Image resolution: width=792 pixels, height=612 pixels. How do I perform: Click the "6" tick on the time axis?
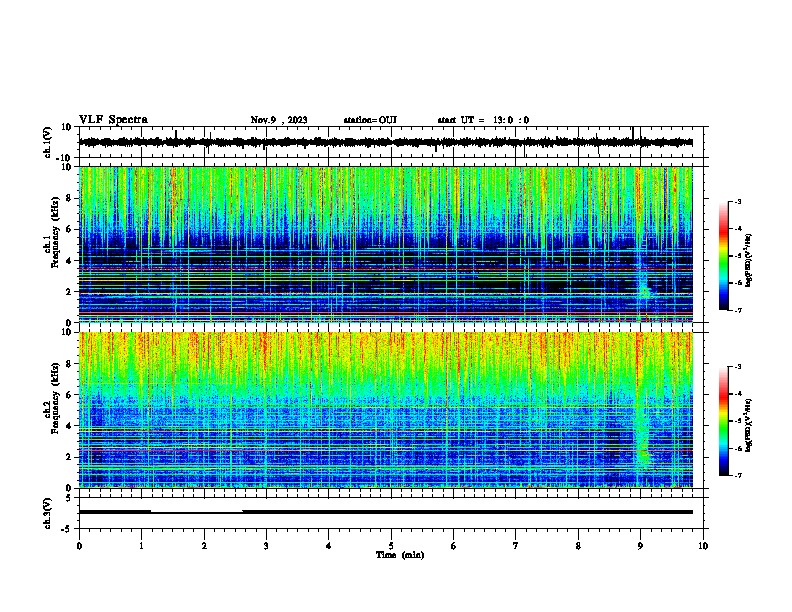(x=454, y=546)
